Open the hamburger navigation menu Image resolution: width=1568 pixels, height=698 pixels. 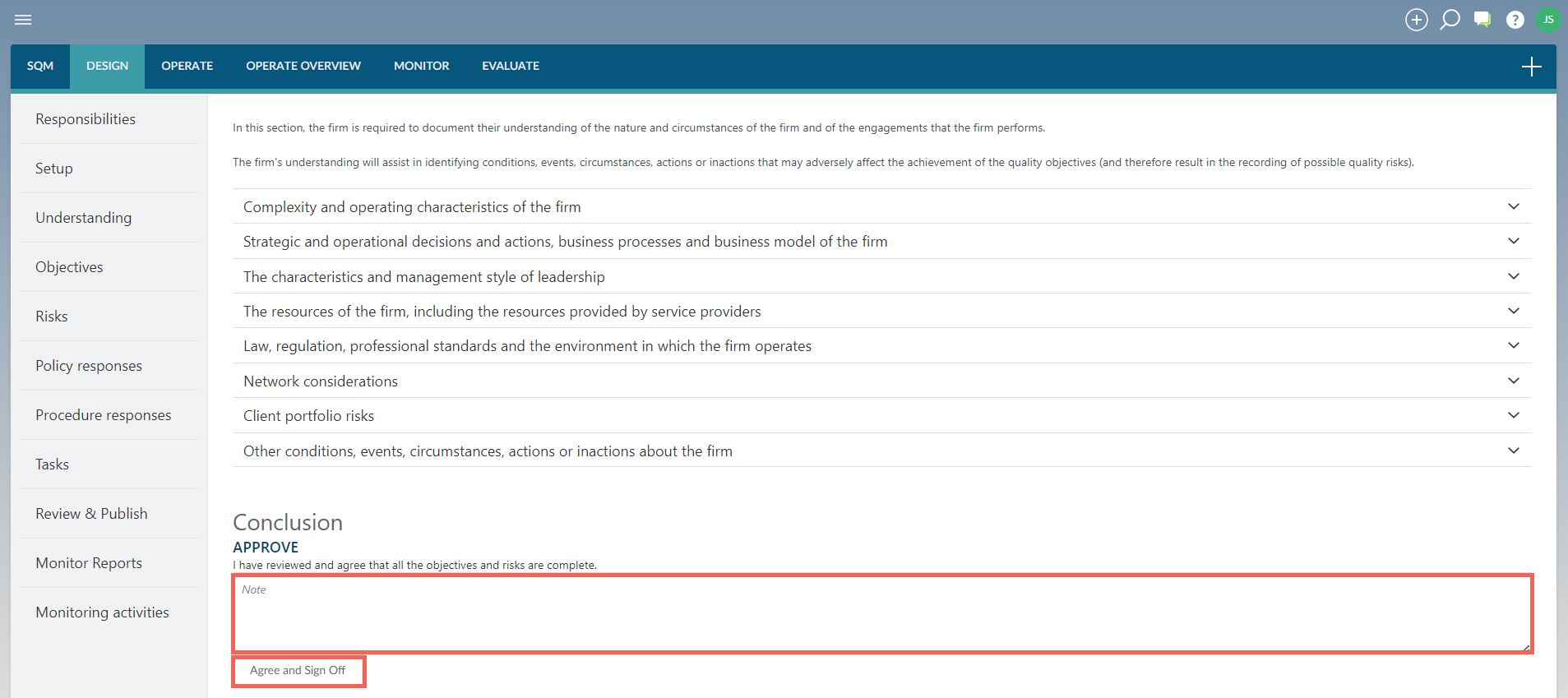23,20
